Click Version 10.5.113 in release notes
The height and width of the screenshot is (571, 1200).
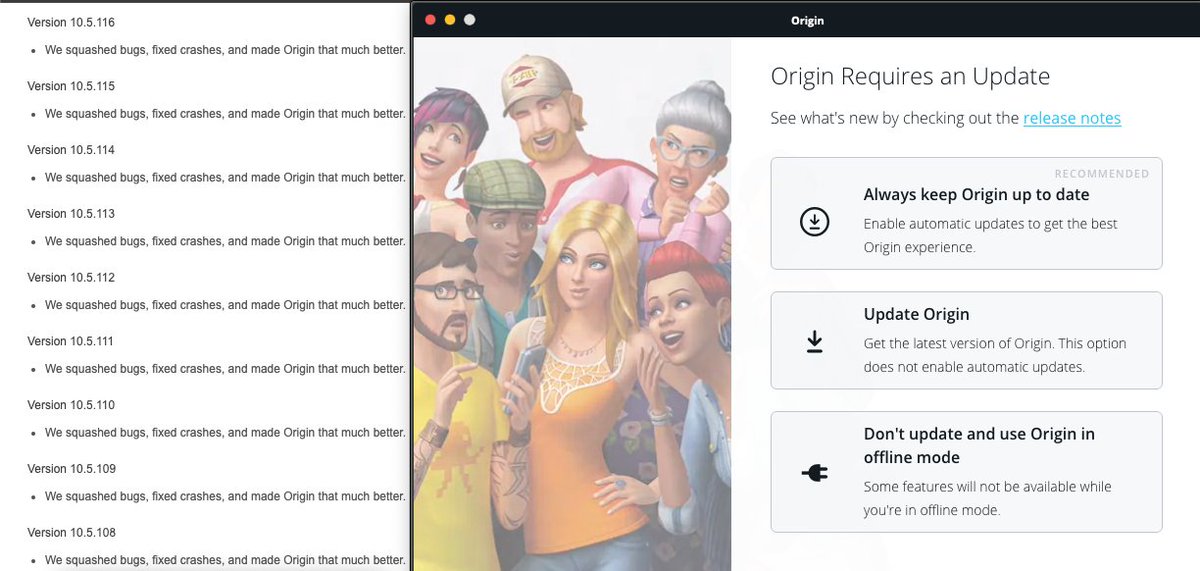pos(71,213)
